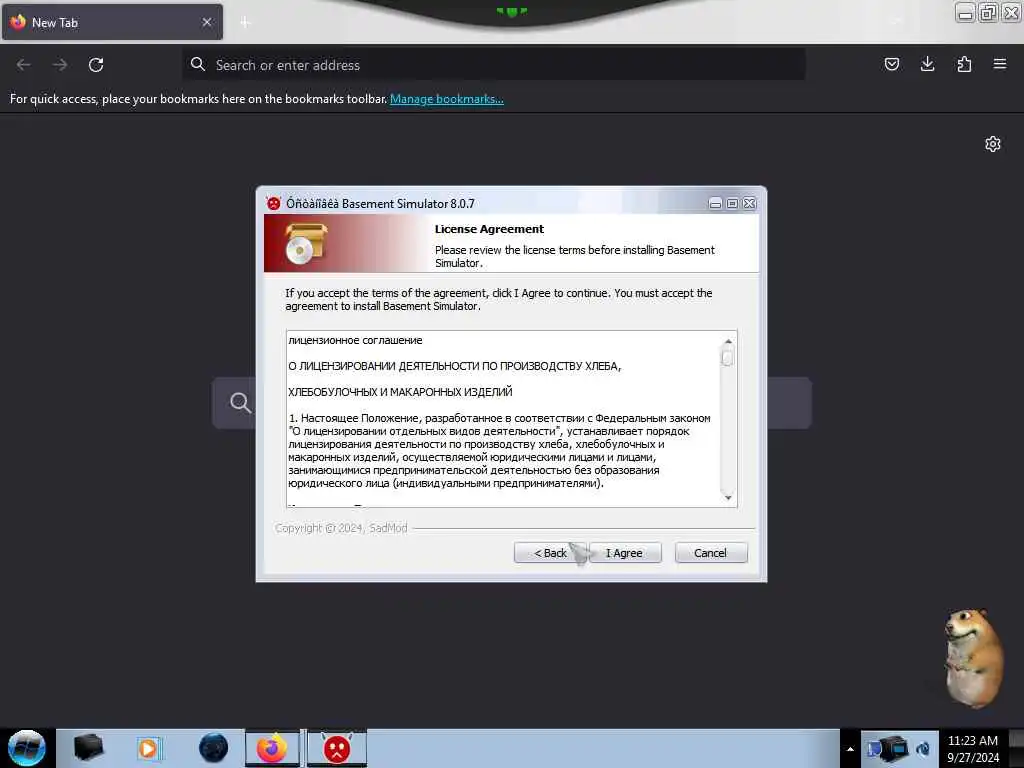Maximize the installer dialog

pyautogui.click(x=732, y=204)
